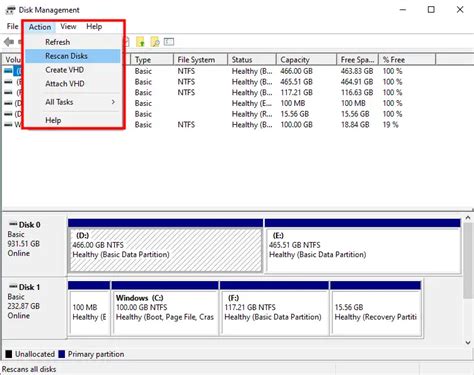The image size is (474, 375).
Task: Open the File menu
Action: [x=12, y=26]
